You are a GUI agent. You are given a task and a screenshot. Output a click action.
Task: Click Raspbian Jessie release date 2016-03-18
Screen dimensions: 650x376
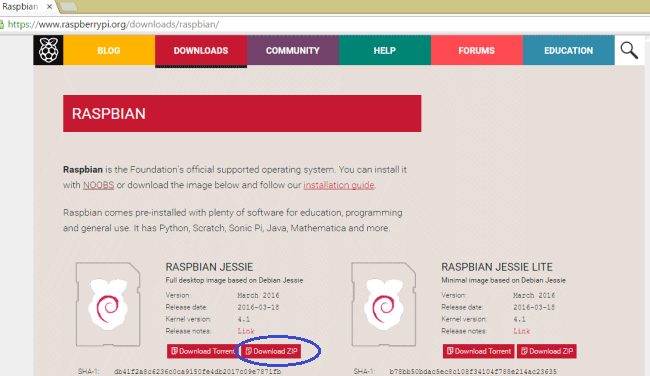coord(258,307)
